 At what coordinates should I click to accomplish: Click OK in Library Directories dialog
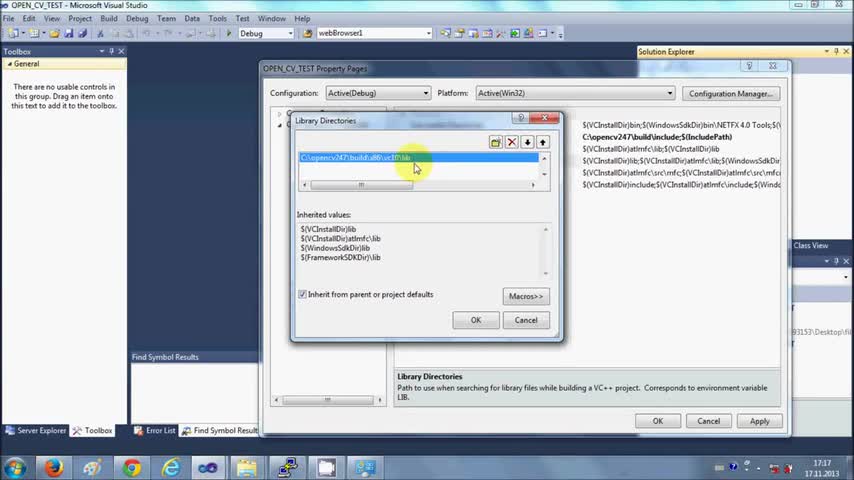point(475,320)
